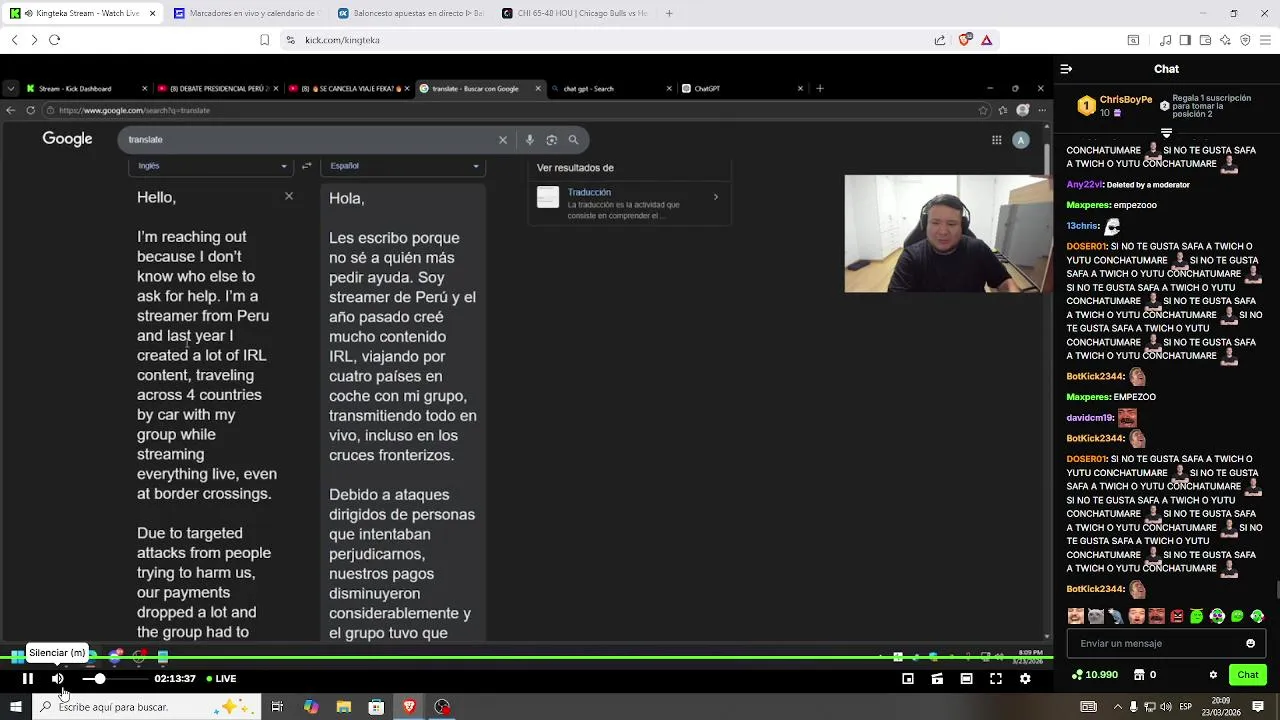Pause the Kick live stream
The image size is (1280, 720).
click(28, 678)
